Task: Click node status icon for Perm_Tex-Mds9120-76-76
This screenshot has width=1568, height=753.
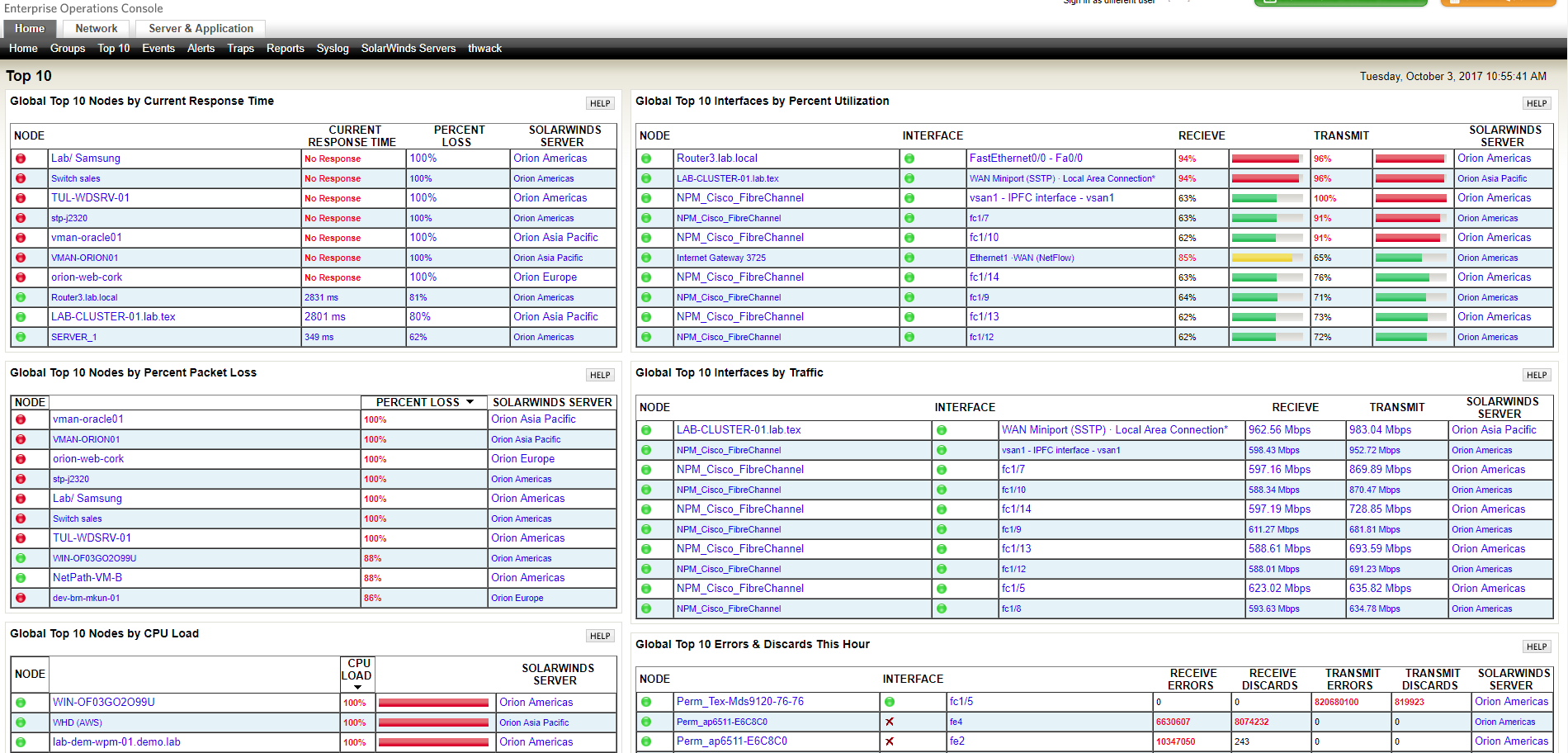Action: [646, 702]
